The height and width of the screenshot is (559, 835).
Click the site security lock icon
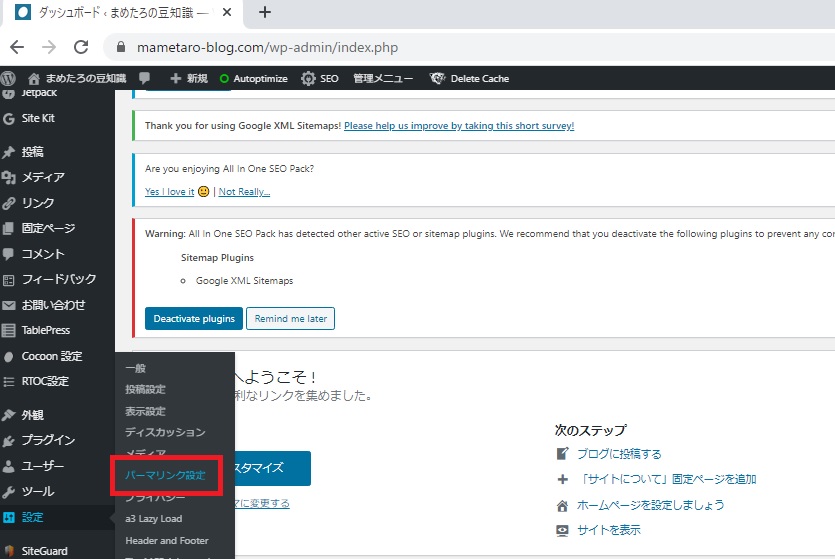[121, 47]
